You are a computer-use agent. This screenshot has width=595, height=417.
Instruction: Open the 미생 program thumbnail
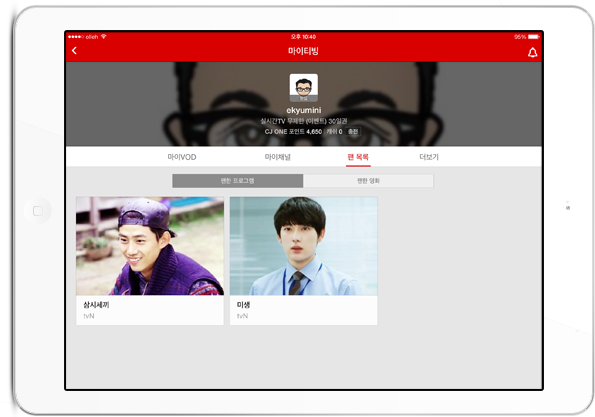[x=304, y=246]
